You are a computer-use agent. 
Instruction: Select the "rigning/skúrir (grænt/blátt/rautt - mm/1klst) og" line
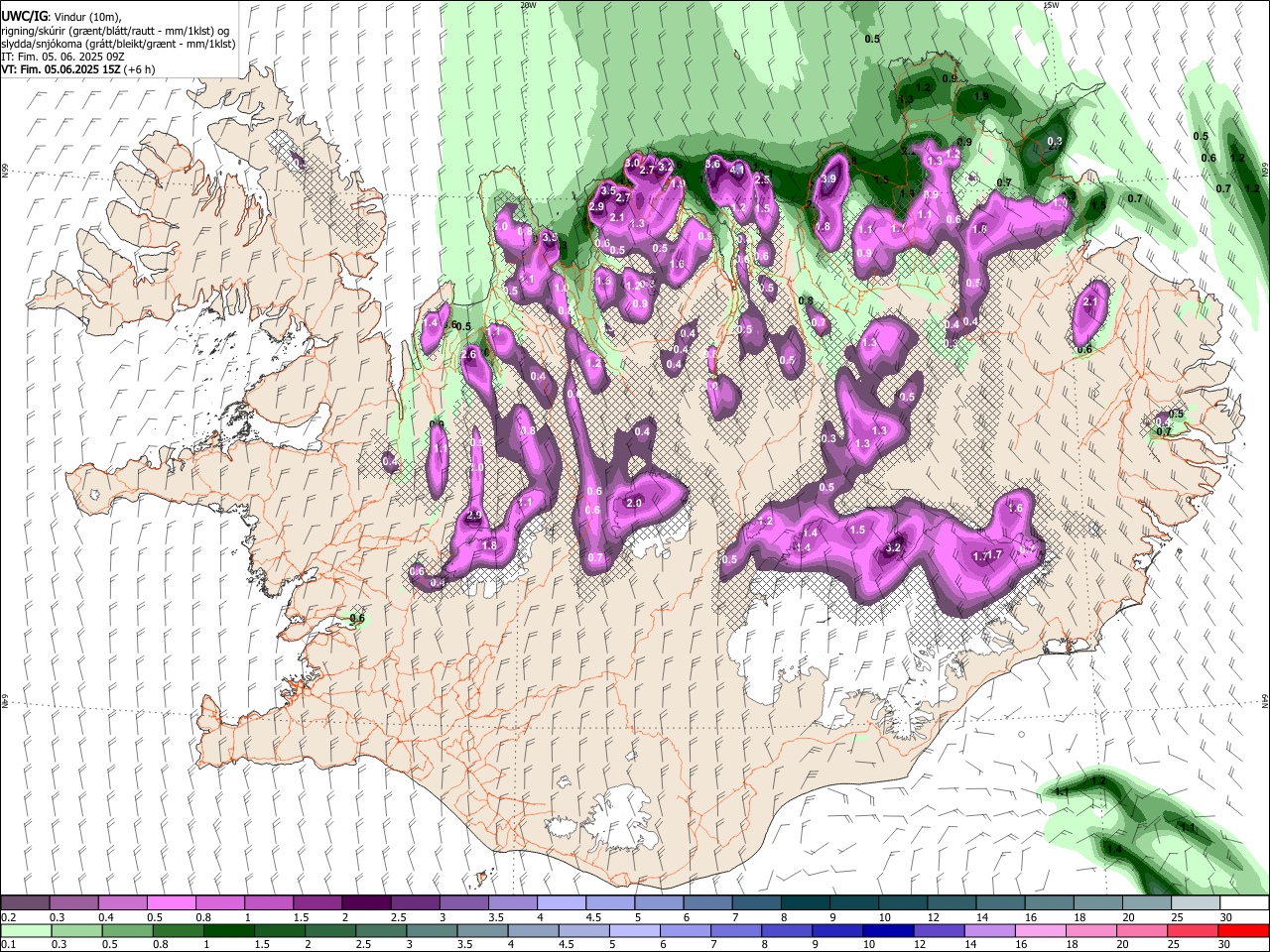click(115, 31)
